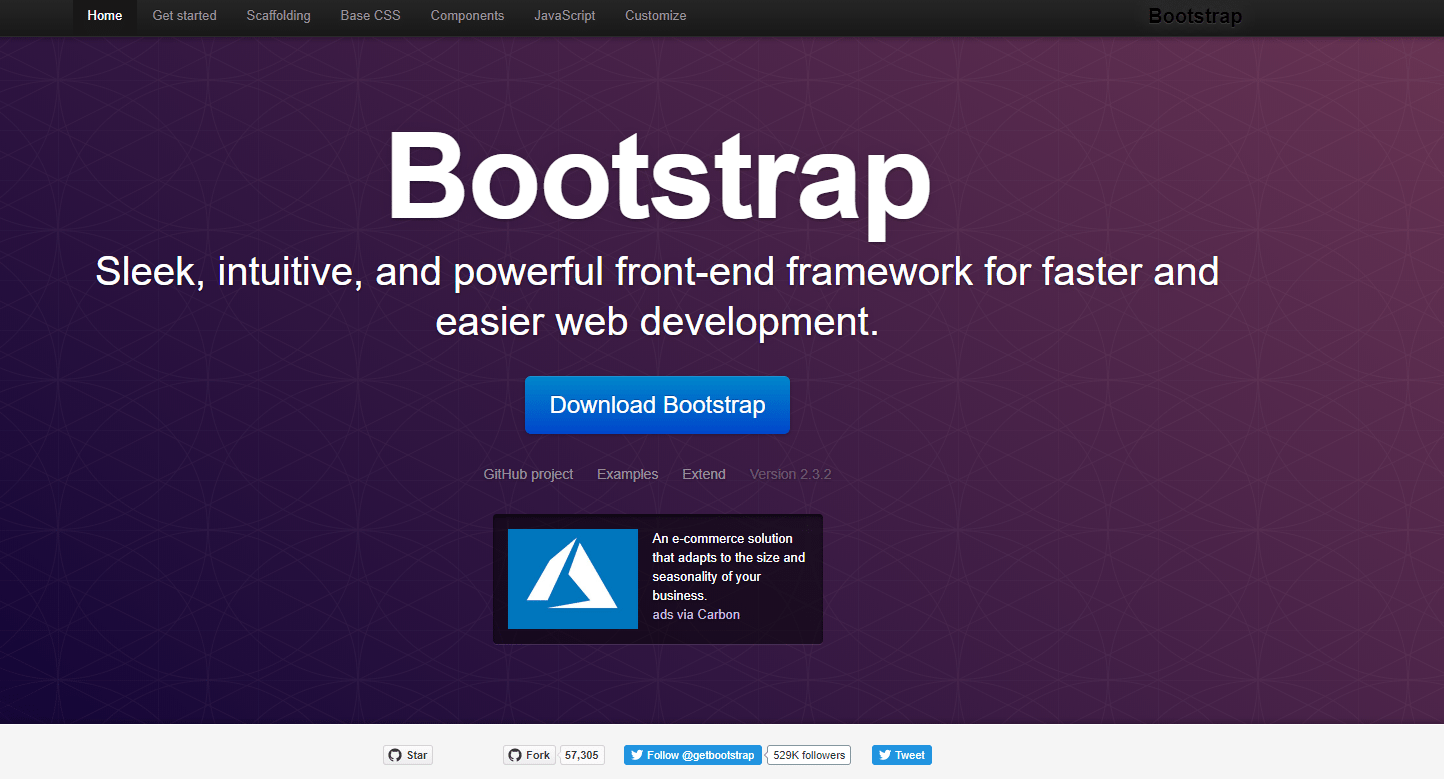This screenshot has height=779, width=1444.
Task: Click the Download Bootstrap button
Action: (657, 405)
